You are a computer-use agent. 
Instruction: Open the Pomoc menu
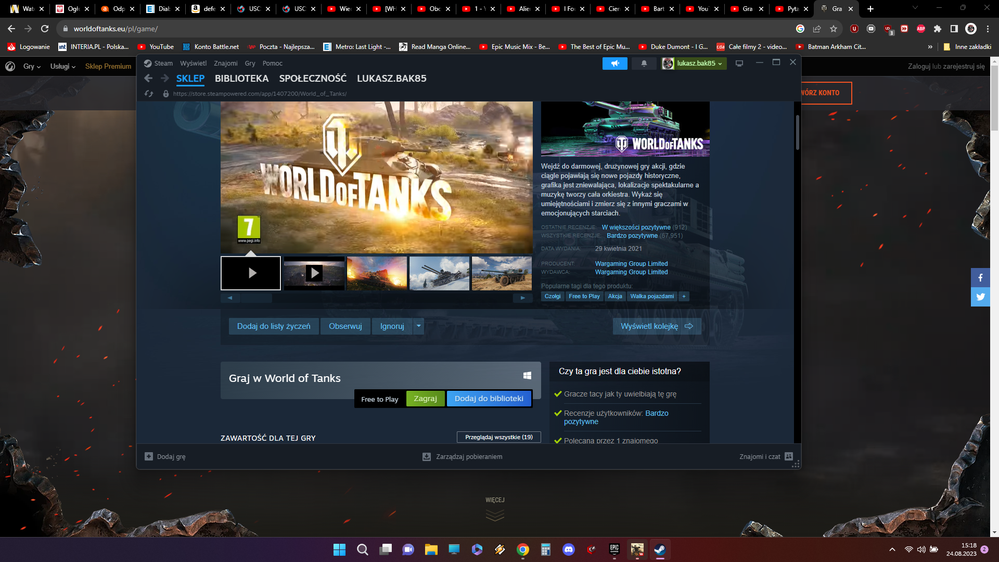coord(272,63)
